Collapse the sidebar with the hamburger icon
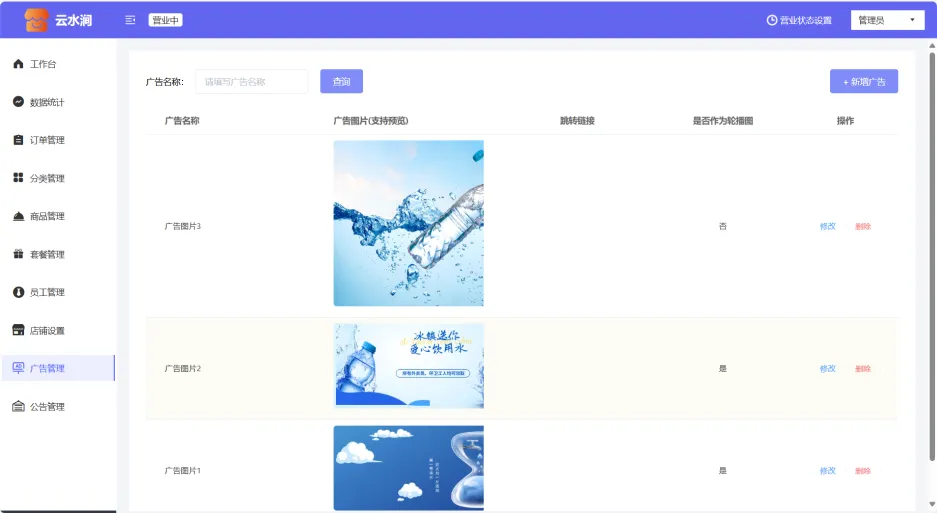Image resolution: width=937 pixels, height=513 pixels. 130,20
